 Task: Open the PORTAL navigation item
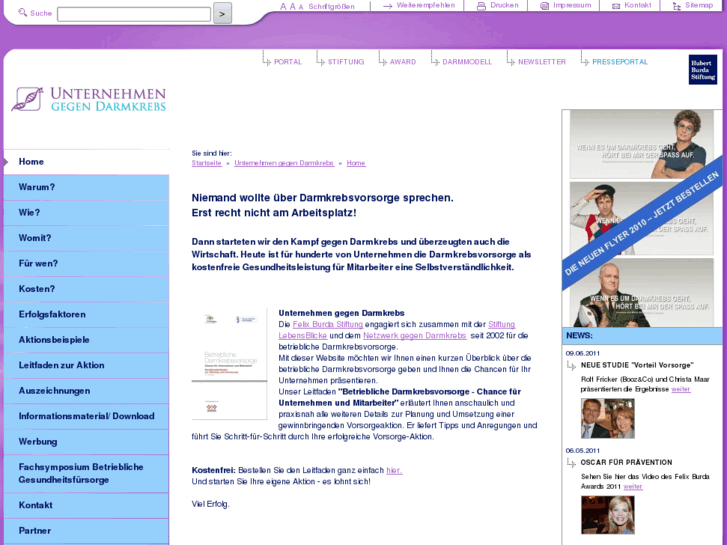coord(288,62)
